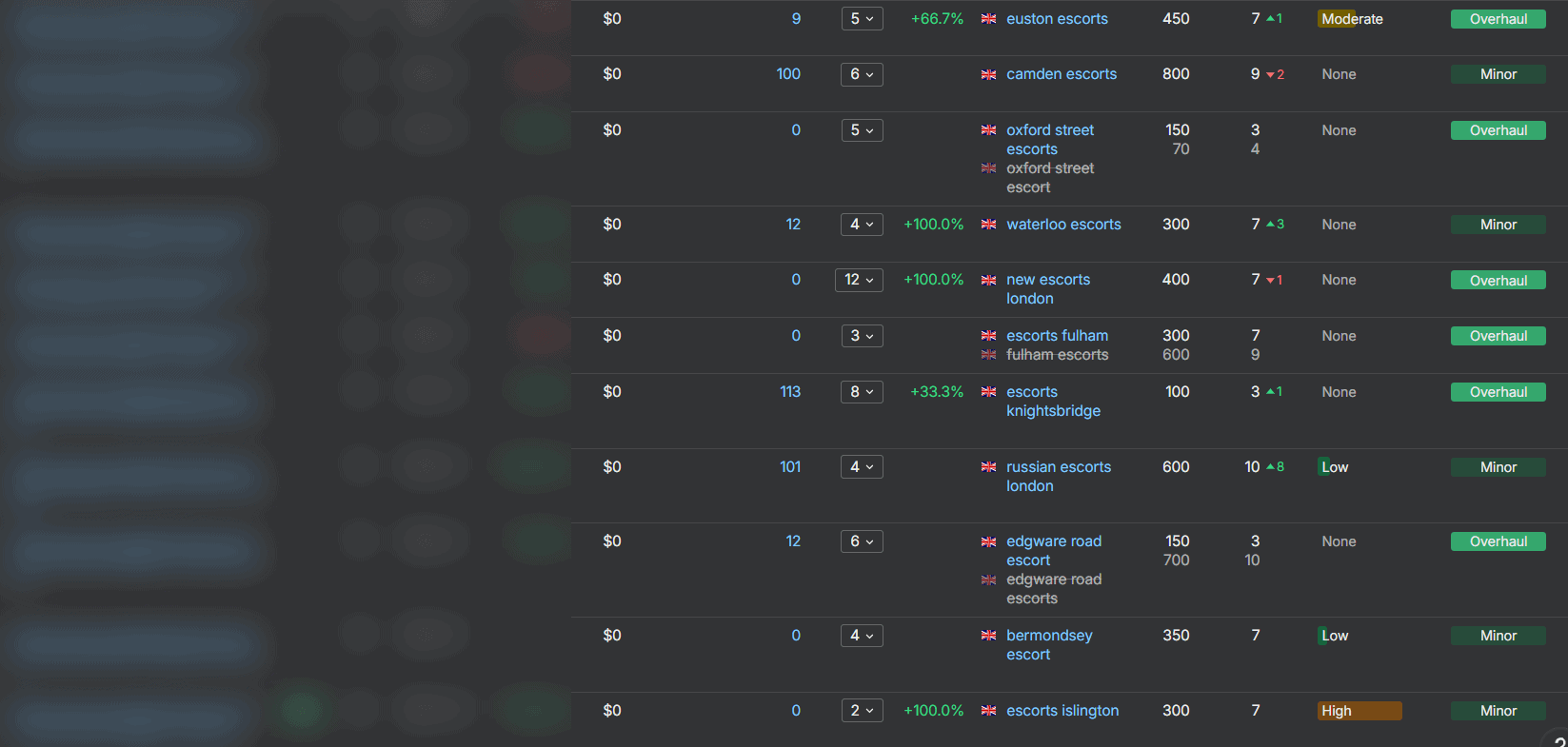Open the camden escorts keyword link
The image size is (1568, 747).
(1062, 74)
